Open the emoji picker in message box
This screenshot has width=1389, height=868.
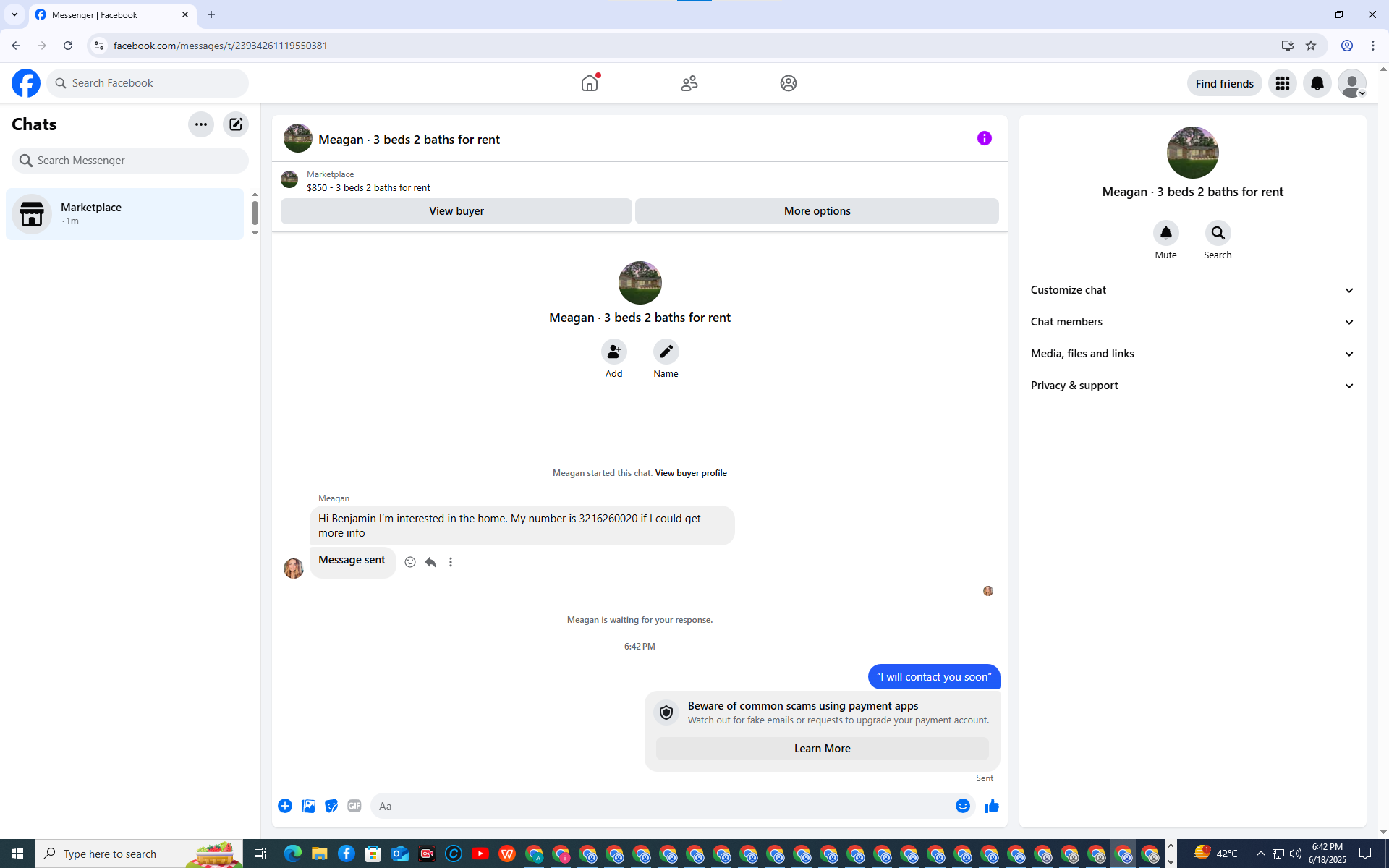pos(963,806)
